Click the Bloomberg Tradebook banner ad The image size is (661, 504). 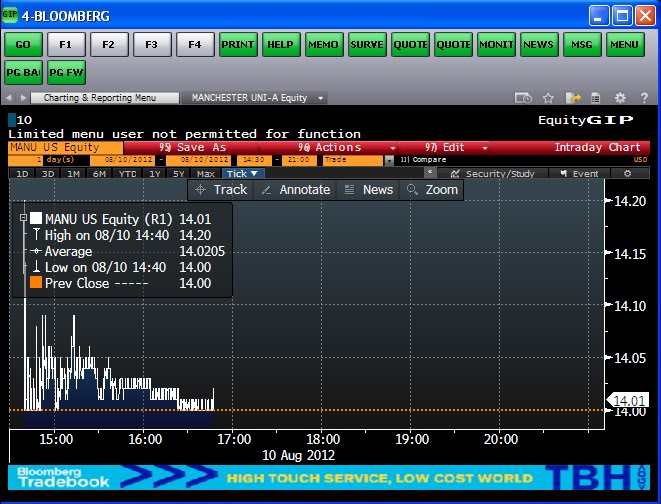click(329, 477)
